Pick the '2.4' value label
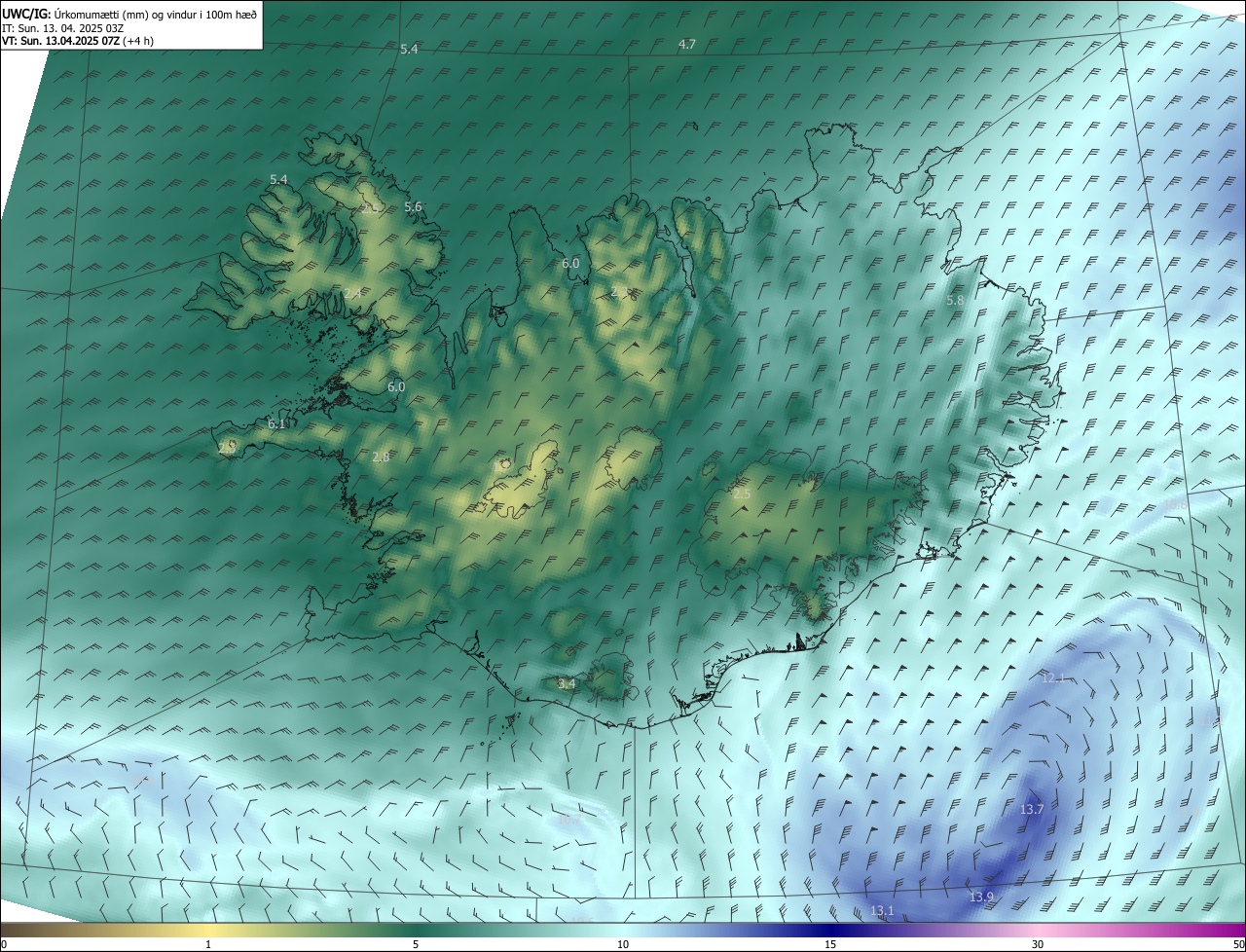This screenshot has height=952, width=1246. [352, 293]
